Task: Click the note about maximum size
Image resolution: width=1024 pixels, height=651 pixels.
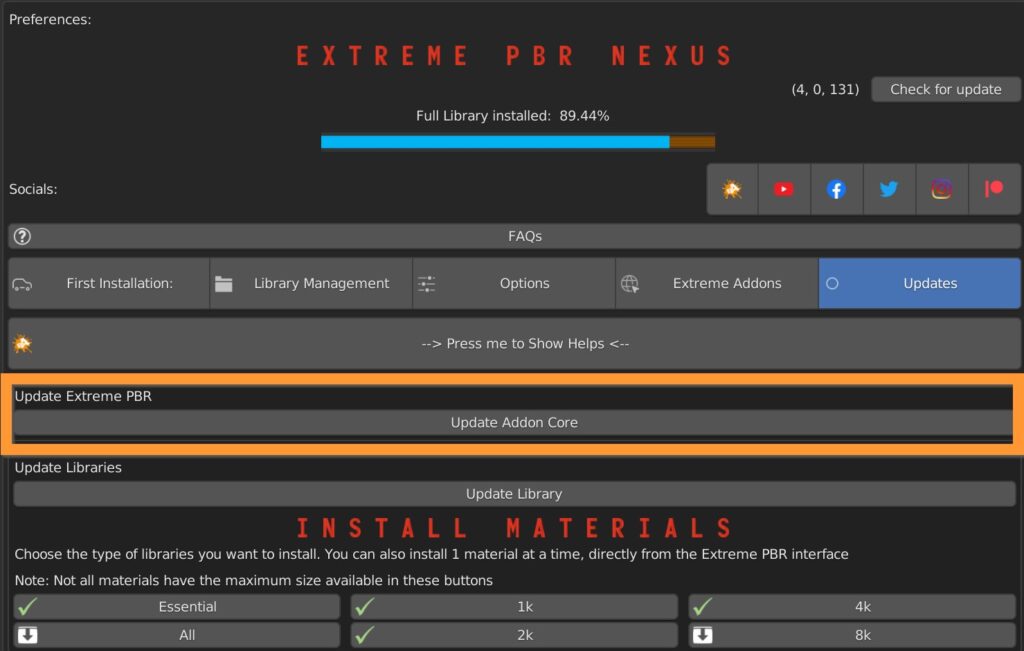Action: [253, 580]
